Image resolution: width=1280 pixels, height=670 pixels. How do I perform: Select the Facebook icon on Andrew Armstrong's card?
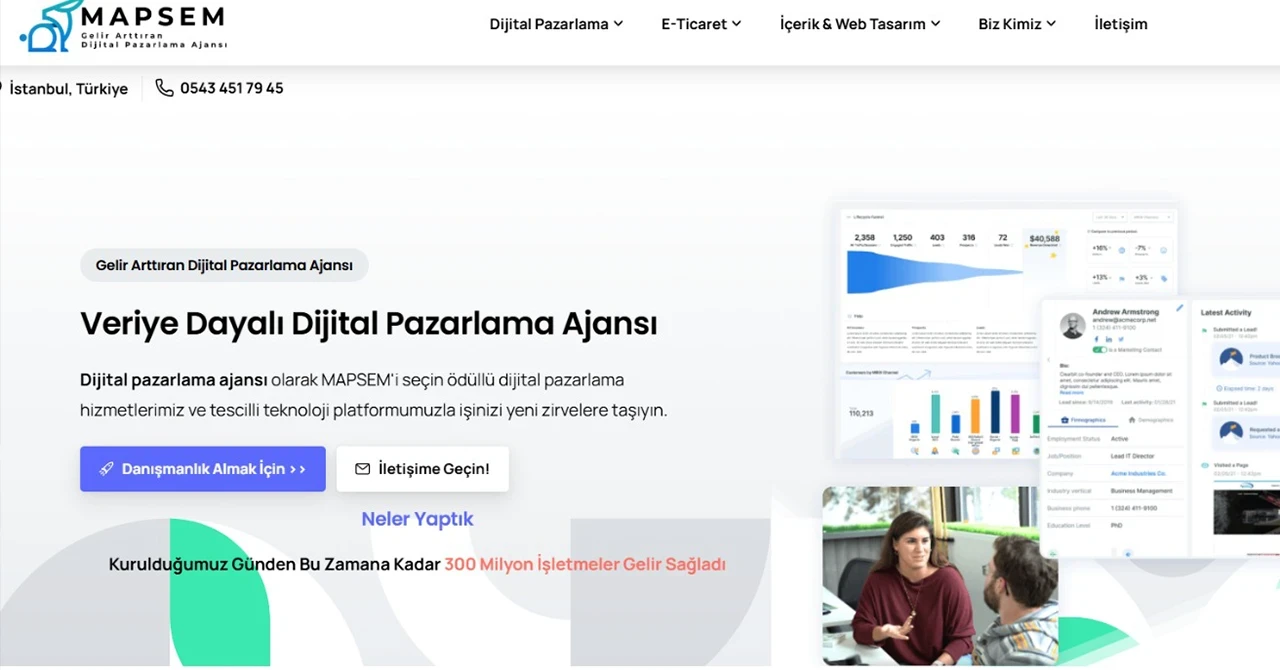click(x=1096, y=339)
